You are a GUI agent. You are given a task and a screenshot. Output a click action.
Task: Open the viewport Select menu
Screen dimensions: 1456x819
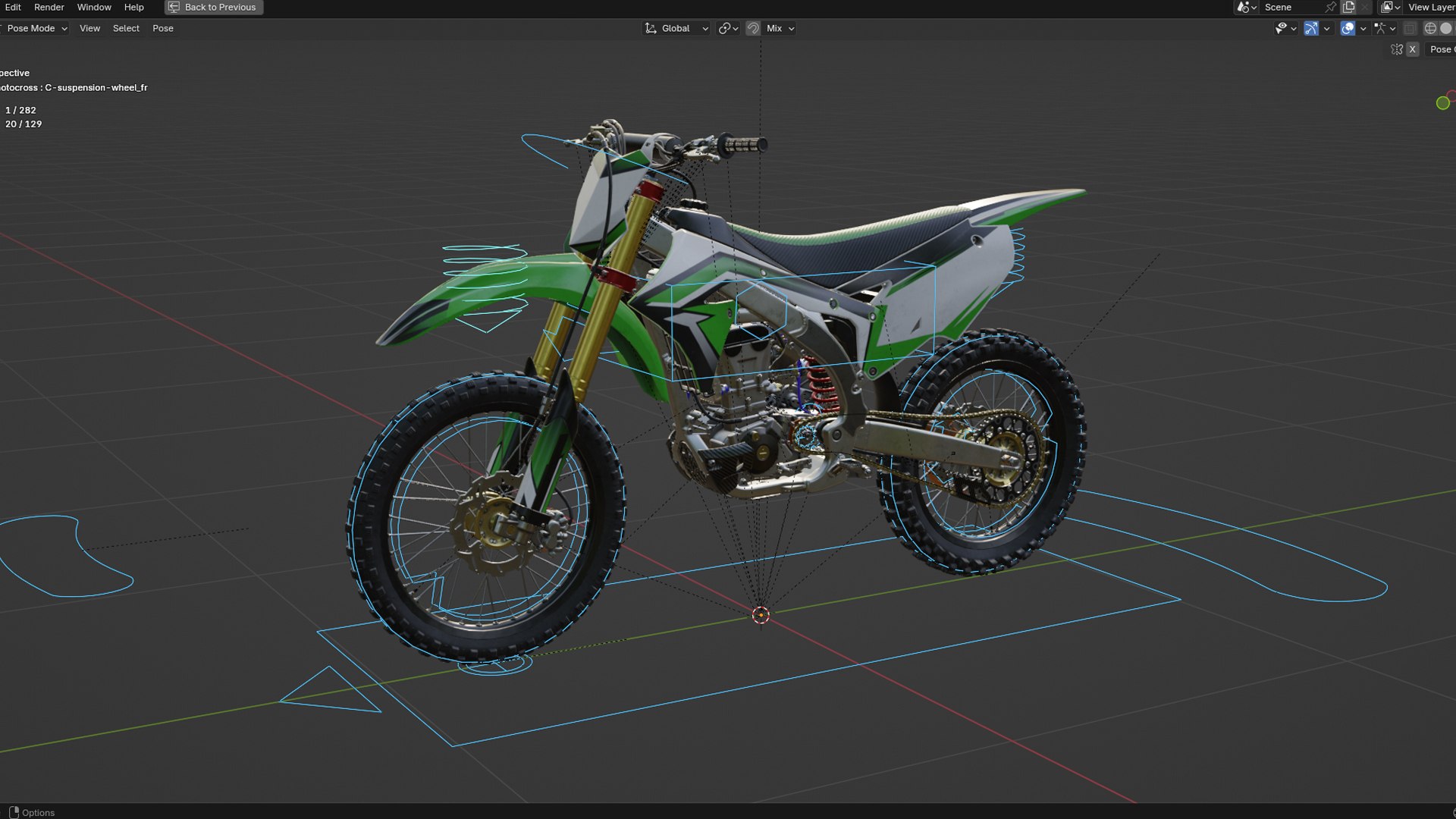pos(126,28)
